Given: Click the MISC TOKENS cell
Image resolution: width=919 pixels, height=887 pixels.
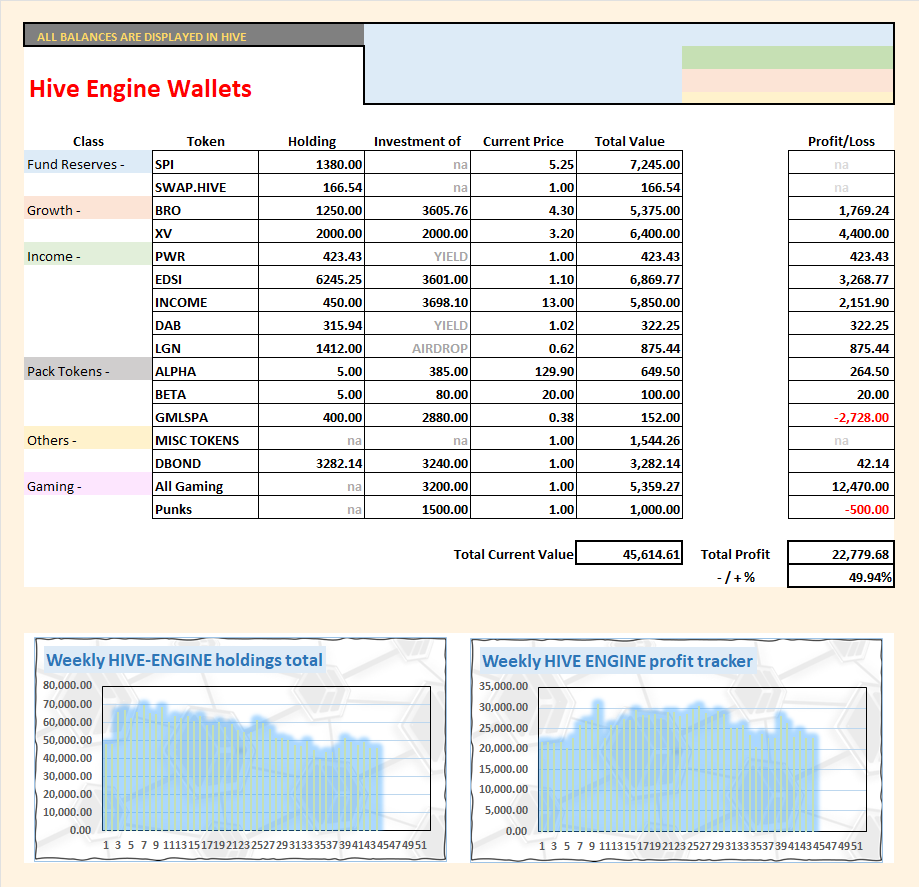Looking at the screenshot, I should pos(205,439).
